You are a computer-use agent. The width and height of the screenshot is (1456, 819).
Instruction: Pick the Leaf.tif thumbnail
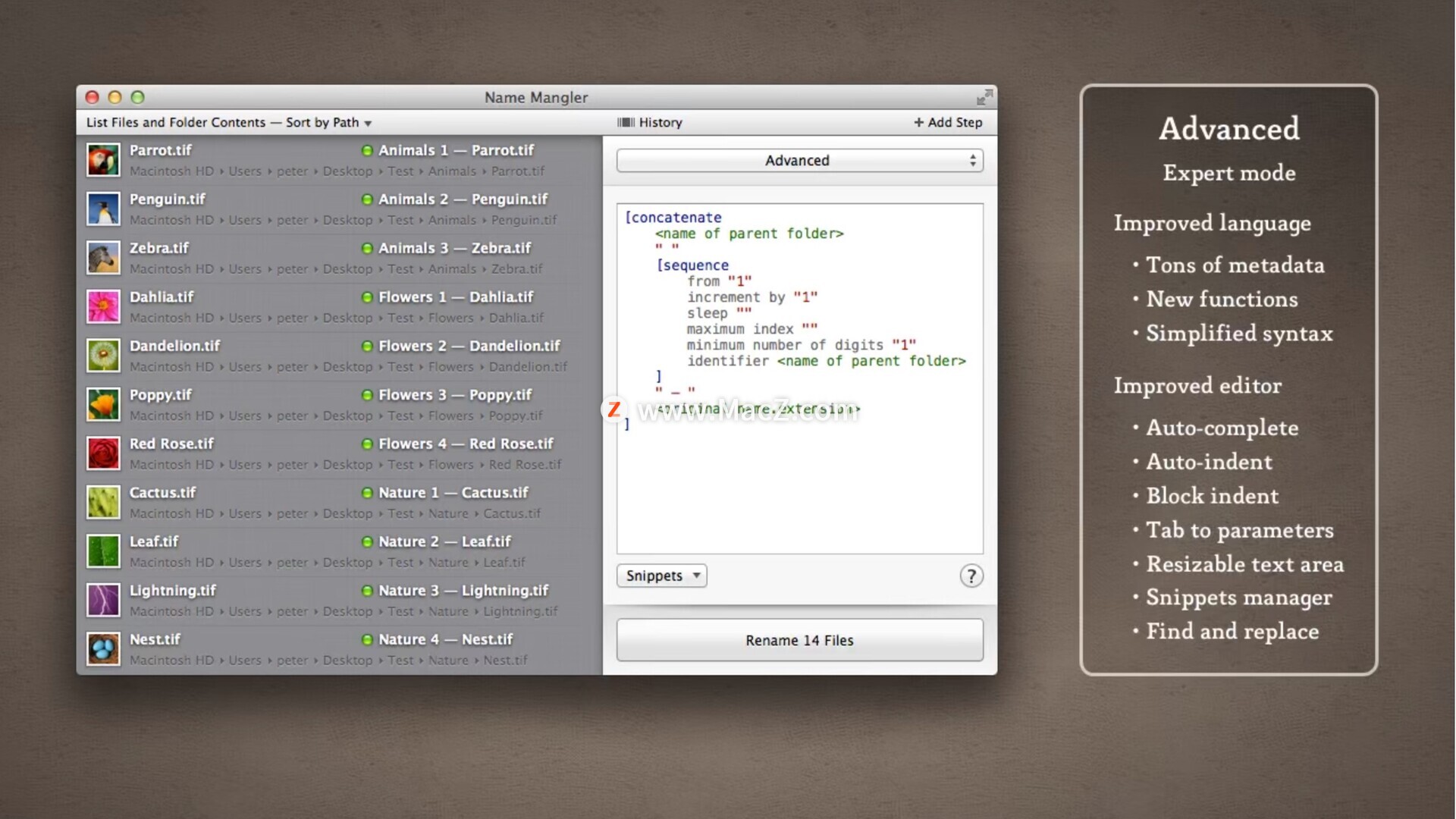103,551
